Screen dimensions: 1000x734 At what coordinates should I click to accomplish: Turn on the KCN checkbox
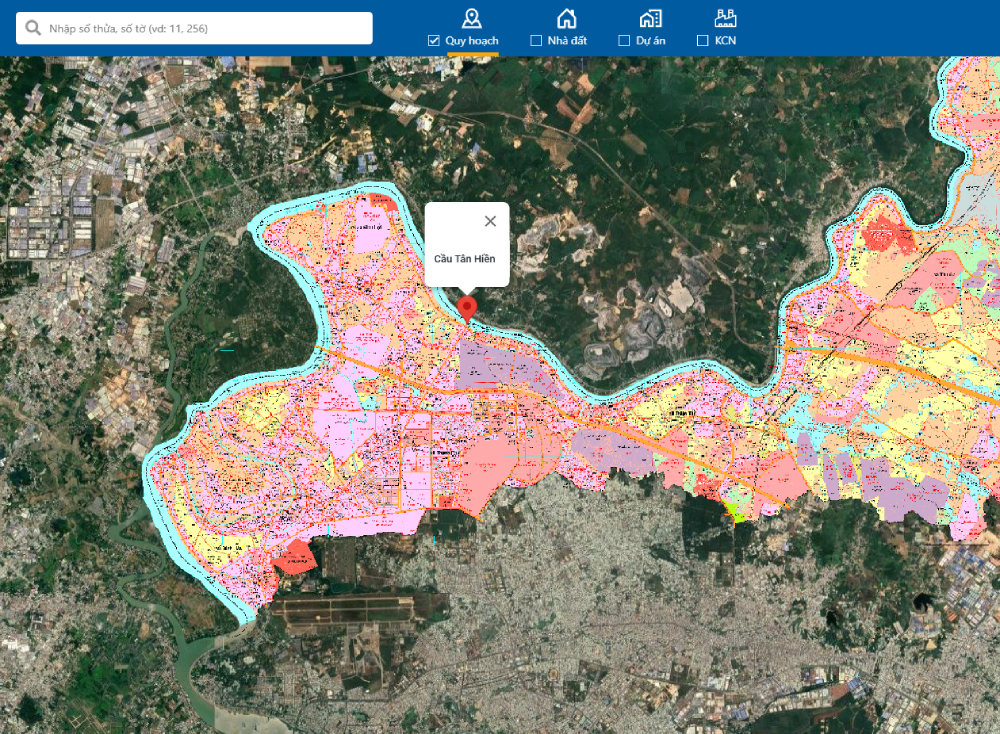pos(701,41)
